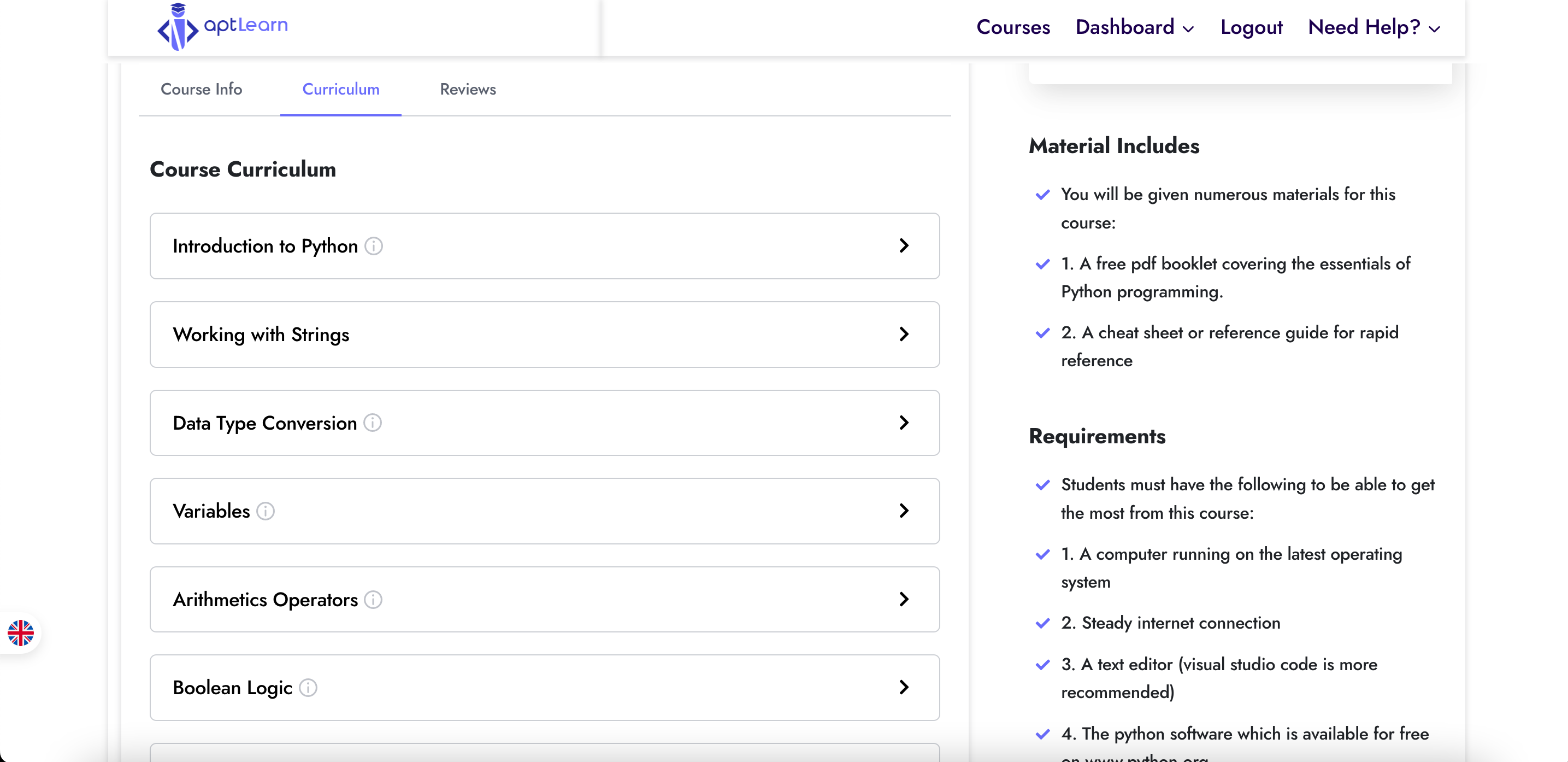The height and width of the screenshot is (762, 1568).
Task: Click the 'Steady internet connection' requirement
Action: pos(1170,623)
